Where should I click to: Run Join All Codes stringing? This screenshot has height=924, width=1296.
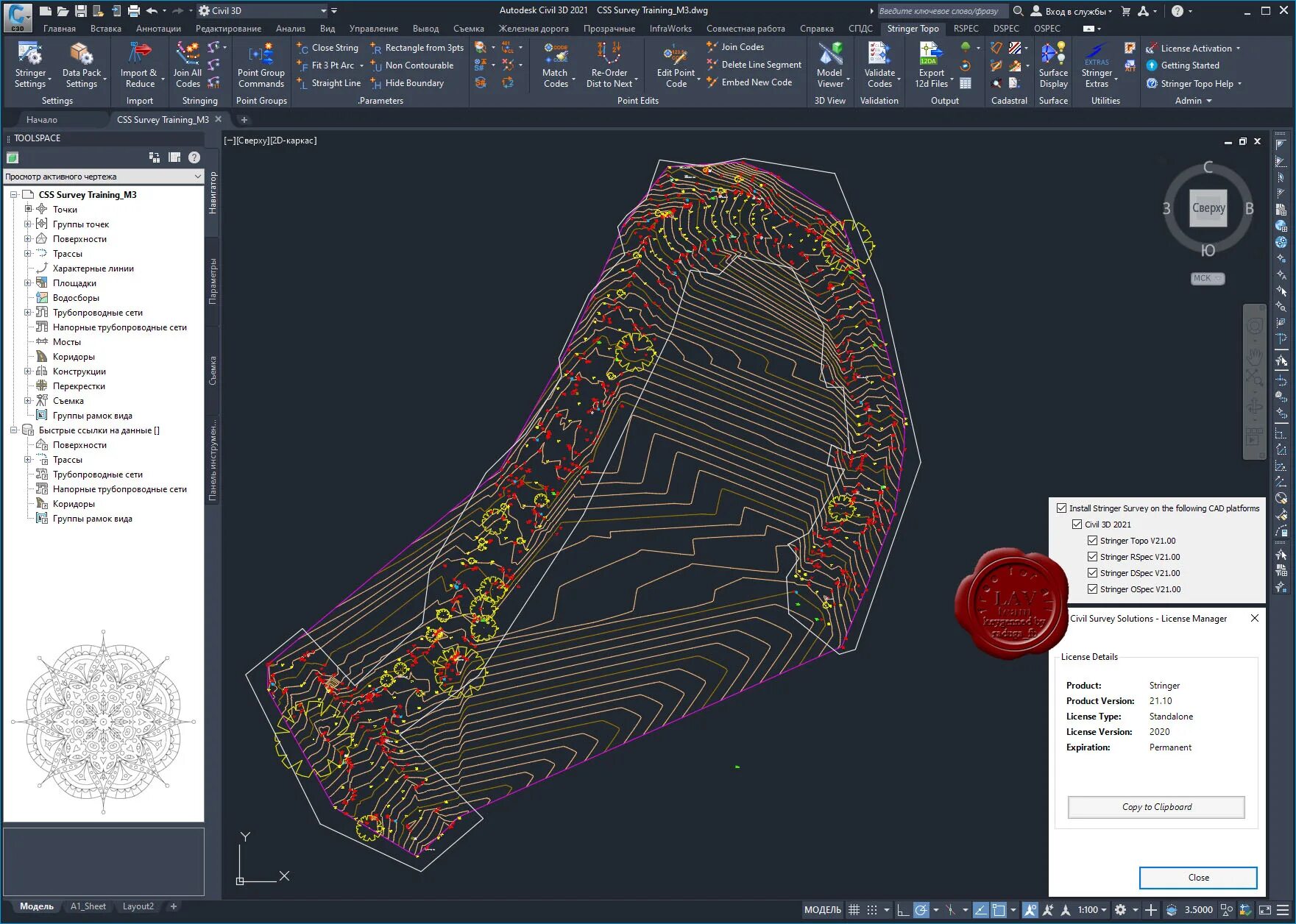(187, 65)
